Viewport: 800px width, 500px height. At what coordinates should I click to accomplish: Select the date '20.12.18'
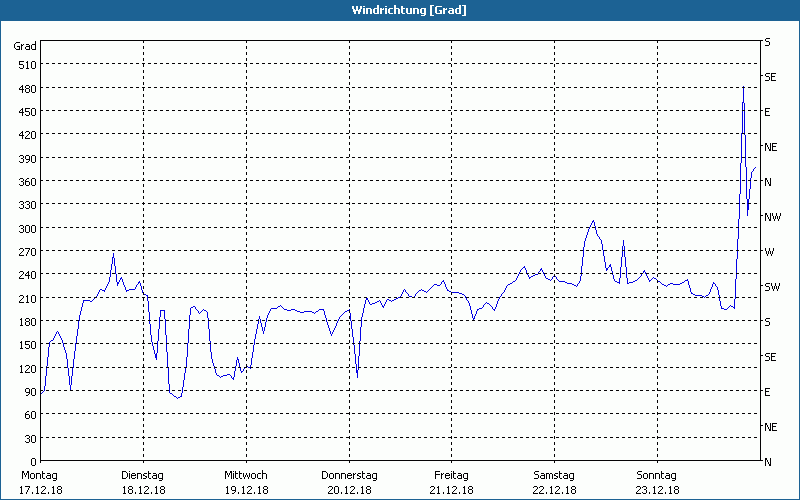click(349, 490)
